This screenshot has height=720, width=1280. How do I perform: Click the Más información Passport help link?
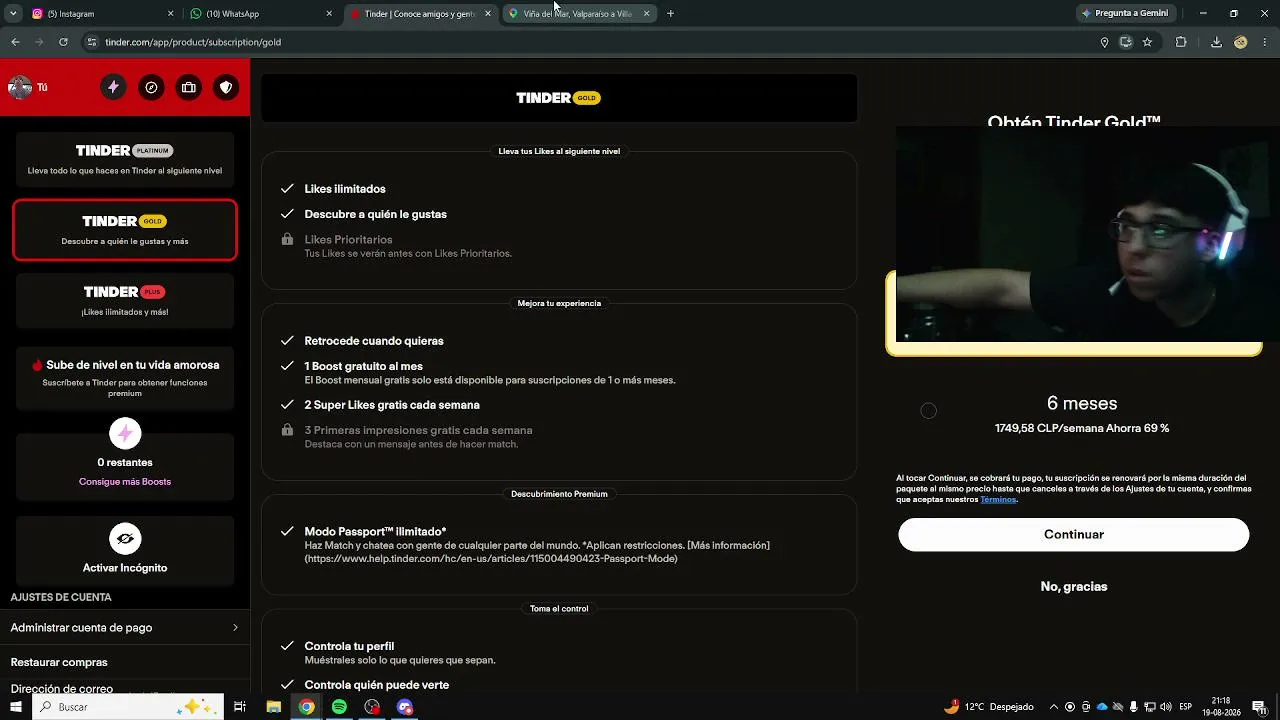(x=728, y=546)
